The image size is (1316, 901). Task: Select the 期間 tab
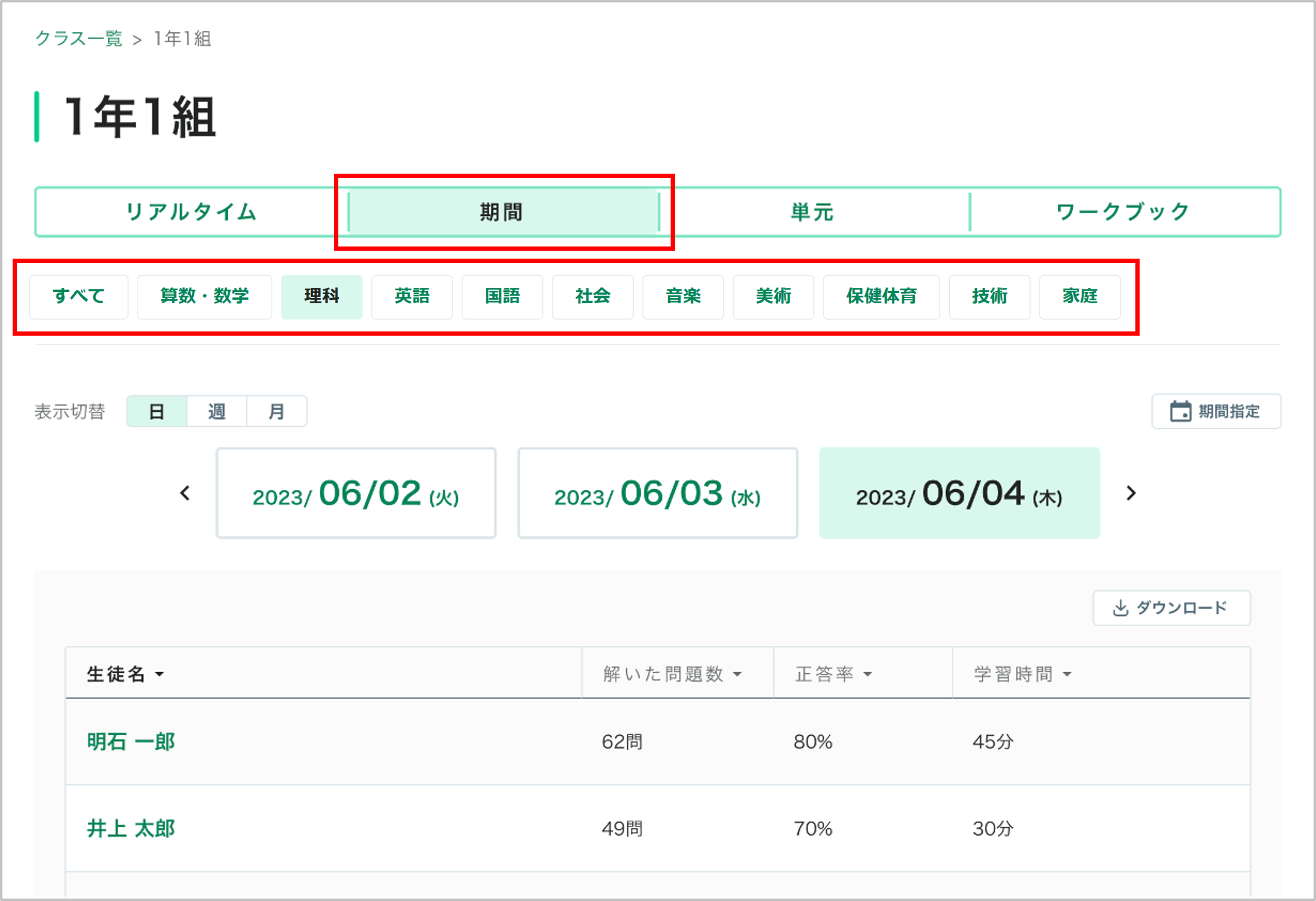(x=503, y=212)
